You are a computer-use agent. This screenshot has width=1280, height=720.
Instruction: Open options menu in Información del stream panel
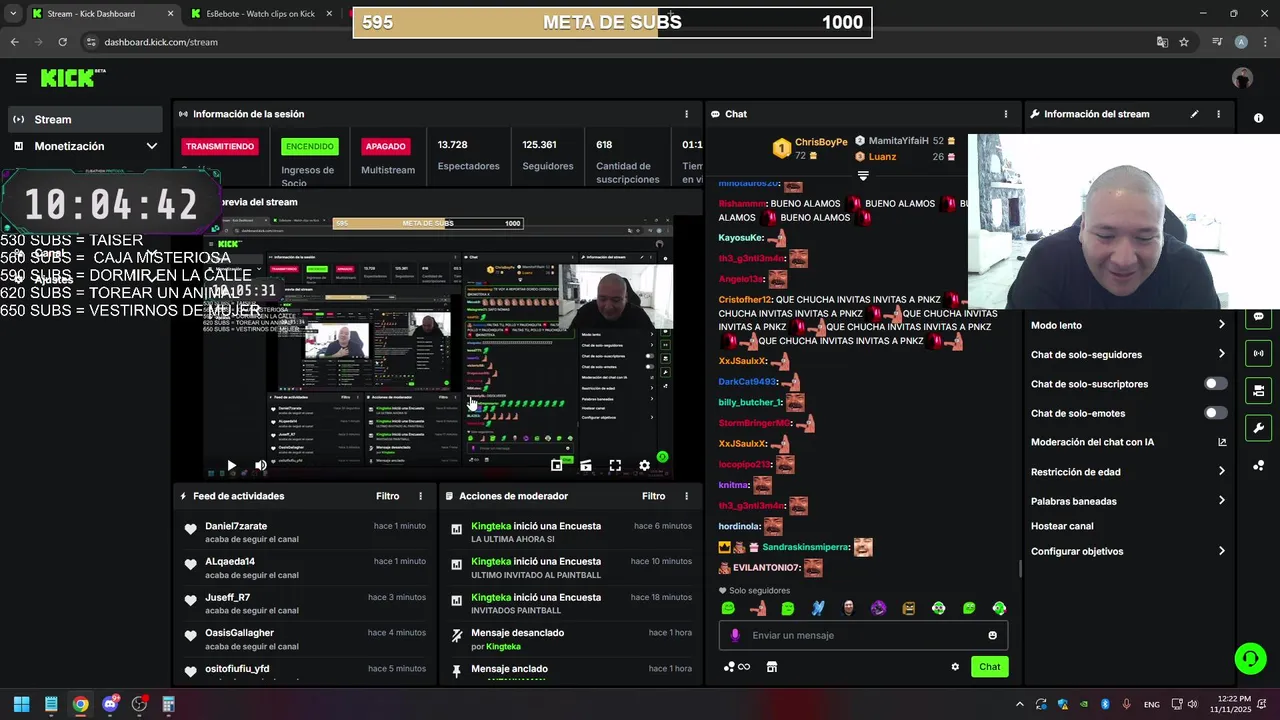click(1218, 114)
